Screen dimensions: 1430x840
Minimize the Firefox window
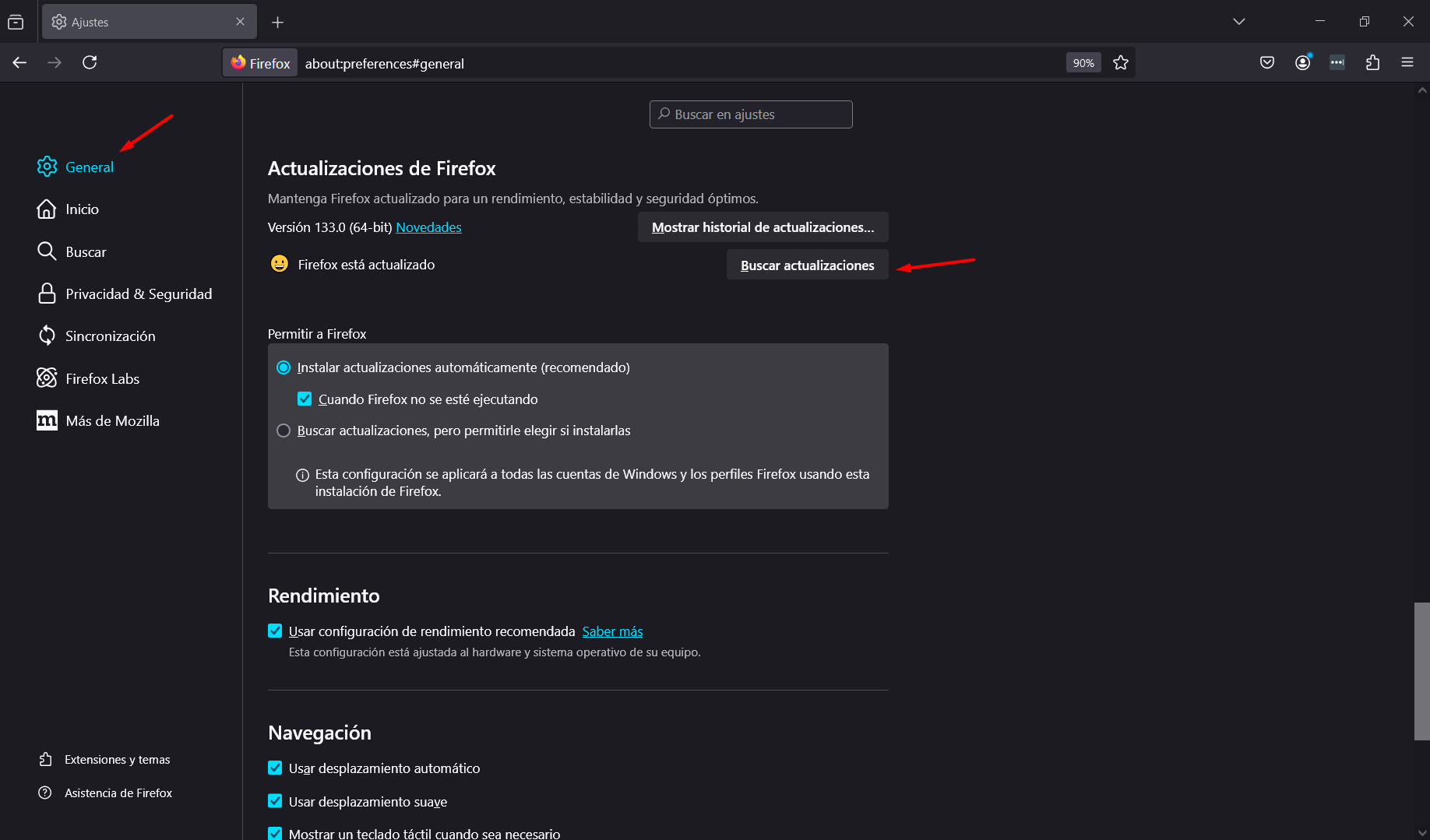[1320, 22]
